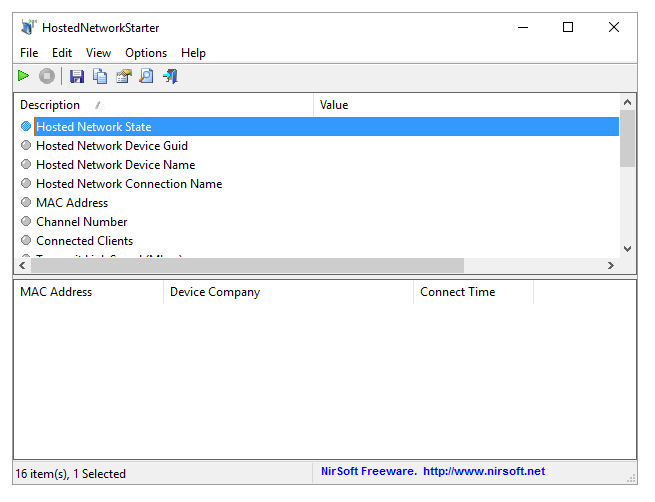Save selected items with floppy disk icon
Screen dimensions: 655x502
(x=76, y=76)
